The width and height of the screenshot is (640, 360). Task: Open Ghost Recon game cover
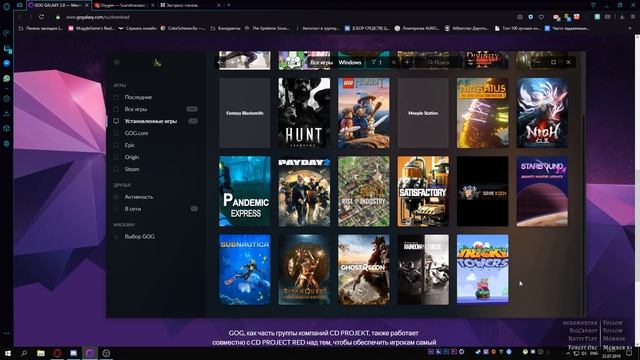point(364,269)
